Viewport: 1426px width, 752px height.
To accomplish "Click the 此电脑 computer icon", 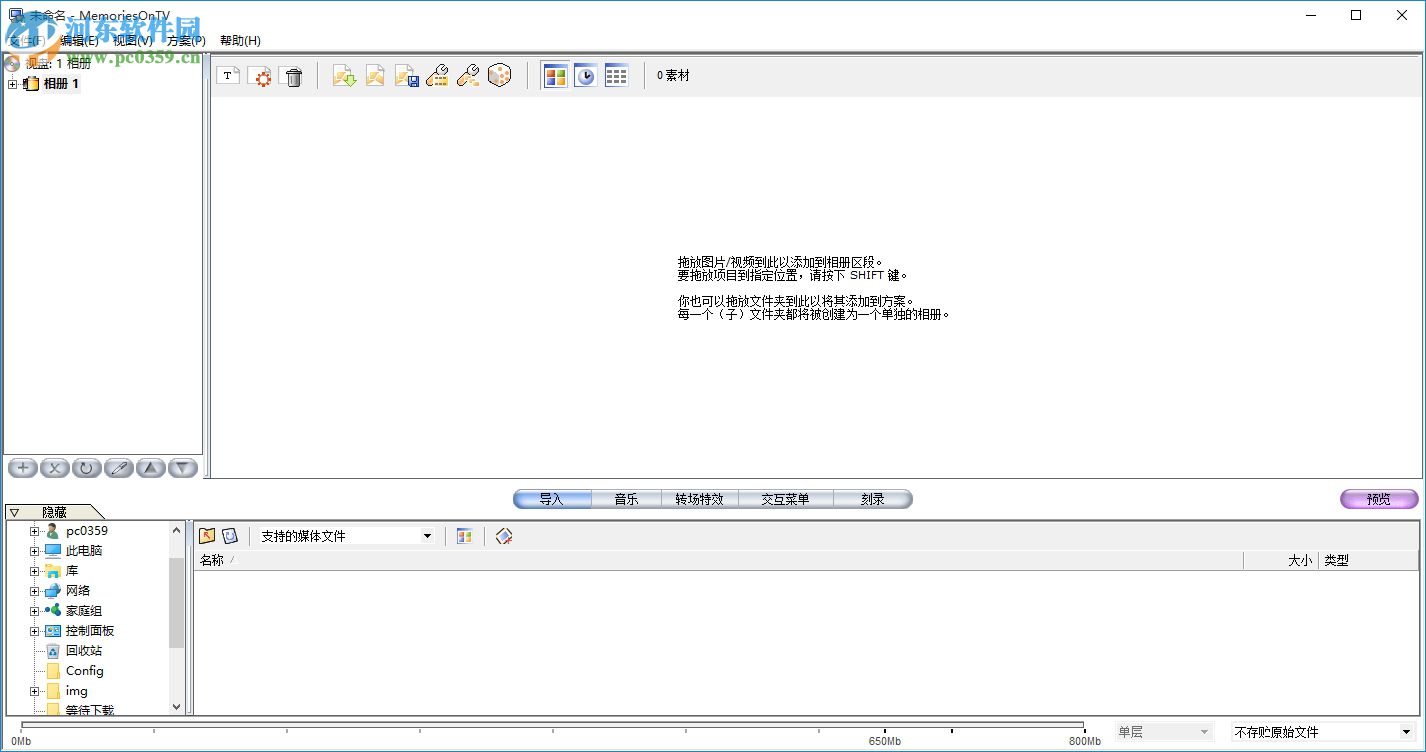I will pos(53,551).
